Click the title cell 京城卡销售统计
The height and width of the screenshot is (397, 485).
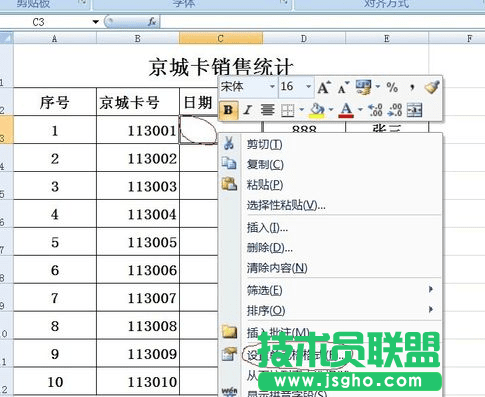tap(221, 67)
